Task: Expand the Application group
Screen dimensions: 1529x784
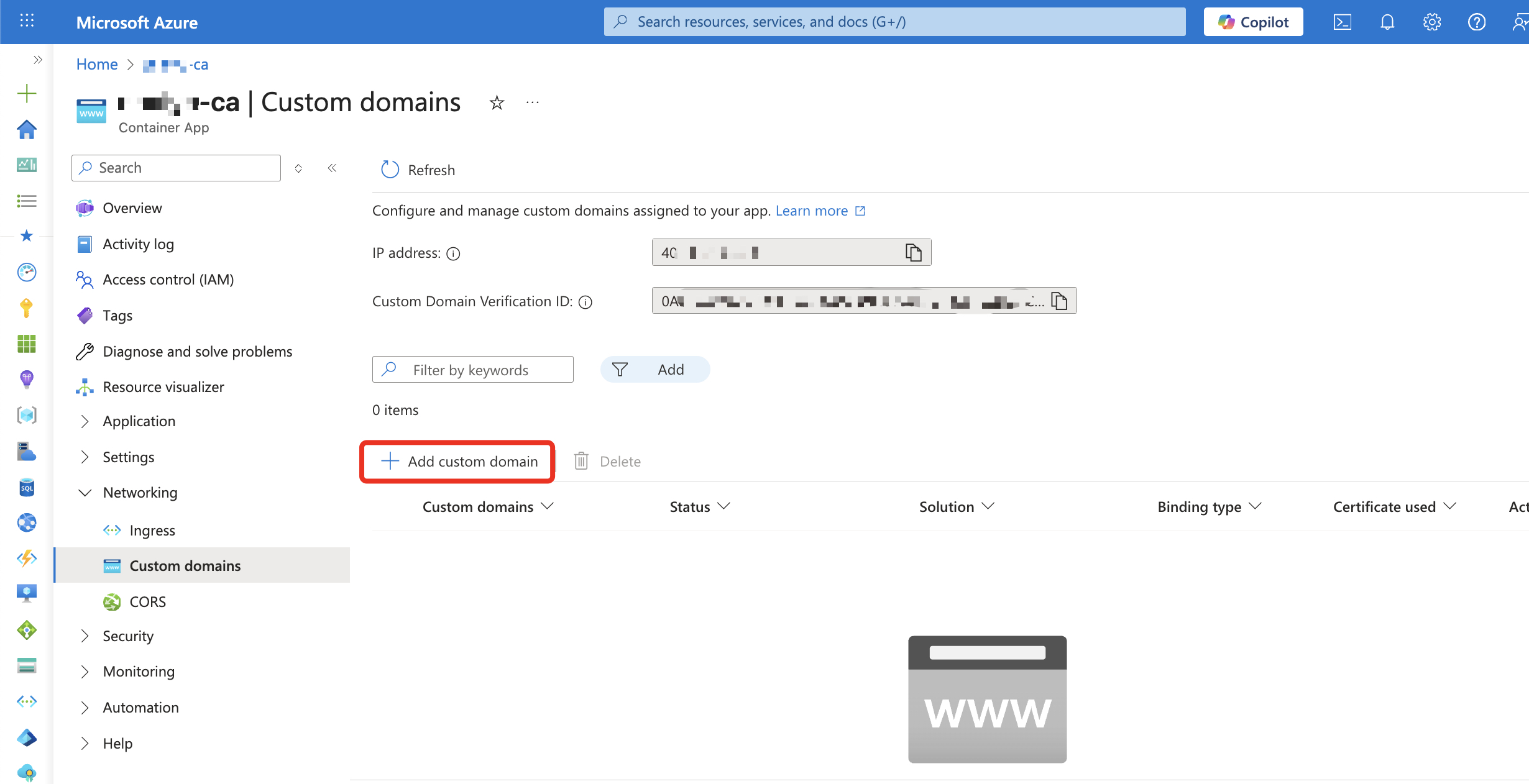Action: pyautogui.click(x=139, y=421)
